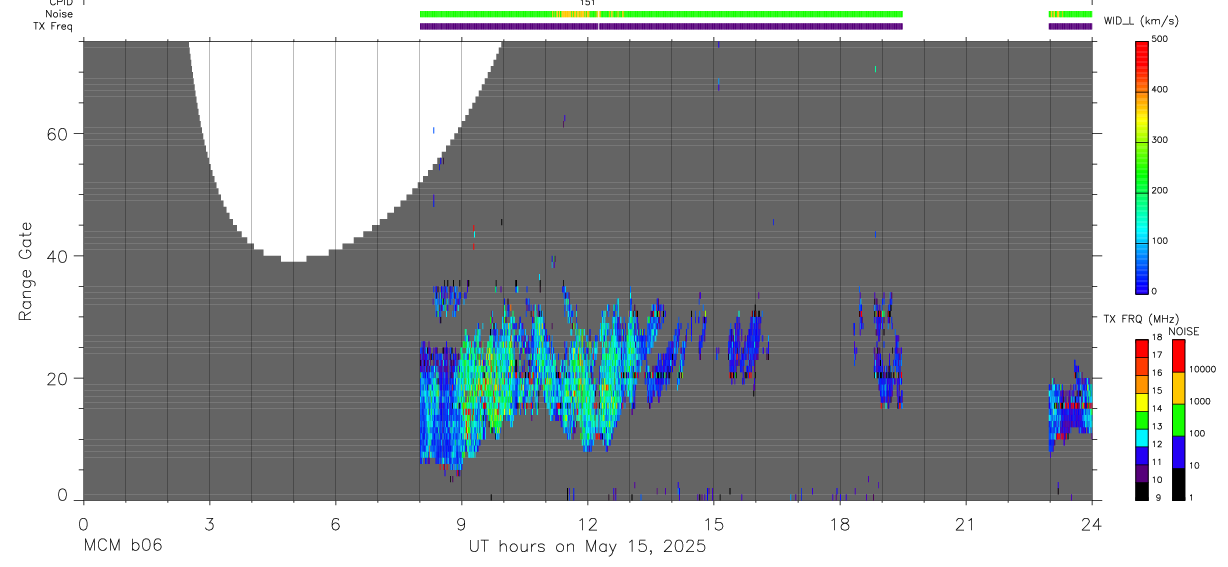The width and height of the screenshot is (1228, 567).
Task: Select the cyan 12–13 MHz swatch in TX FRQ bar
Action: point(1142,437)
